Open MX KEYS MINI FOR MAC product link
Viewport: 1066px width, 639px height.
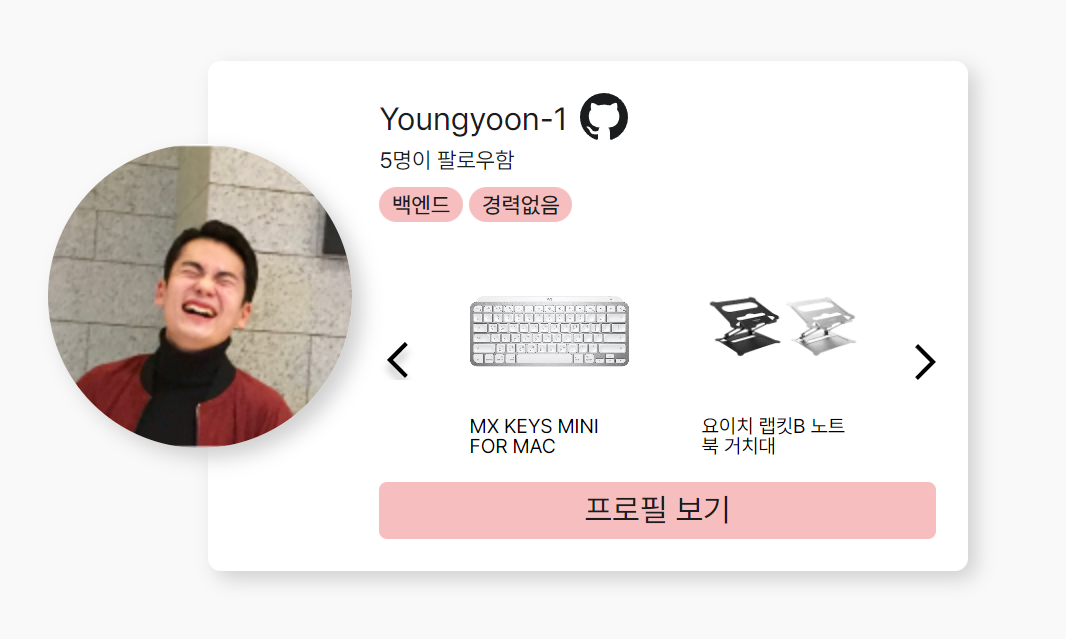pyautogui.click(x=535, y=434)
